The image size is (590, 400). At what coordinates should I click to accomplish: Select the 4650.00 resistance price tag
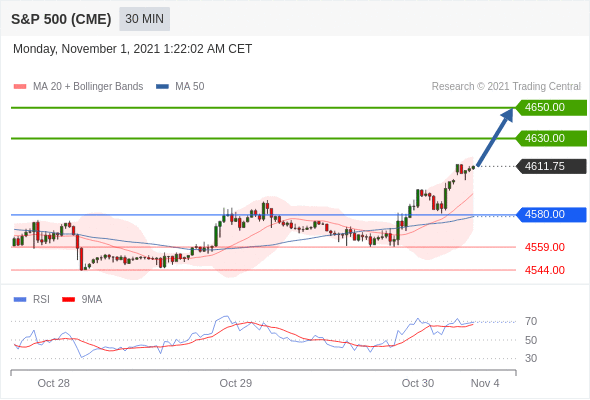(551, 108)
